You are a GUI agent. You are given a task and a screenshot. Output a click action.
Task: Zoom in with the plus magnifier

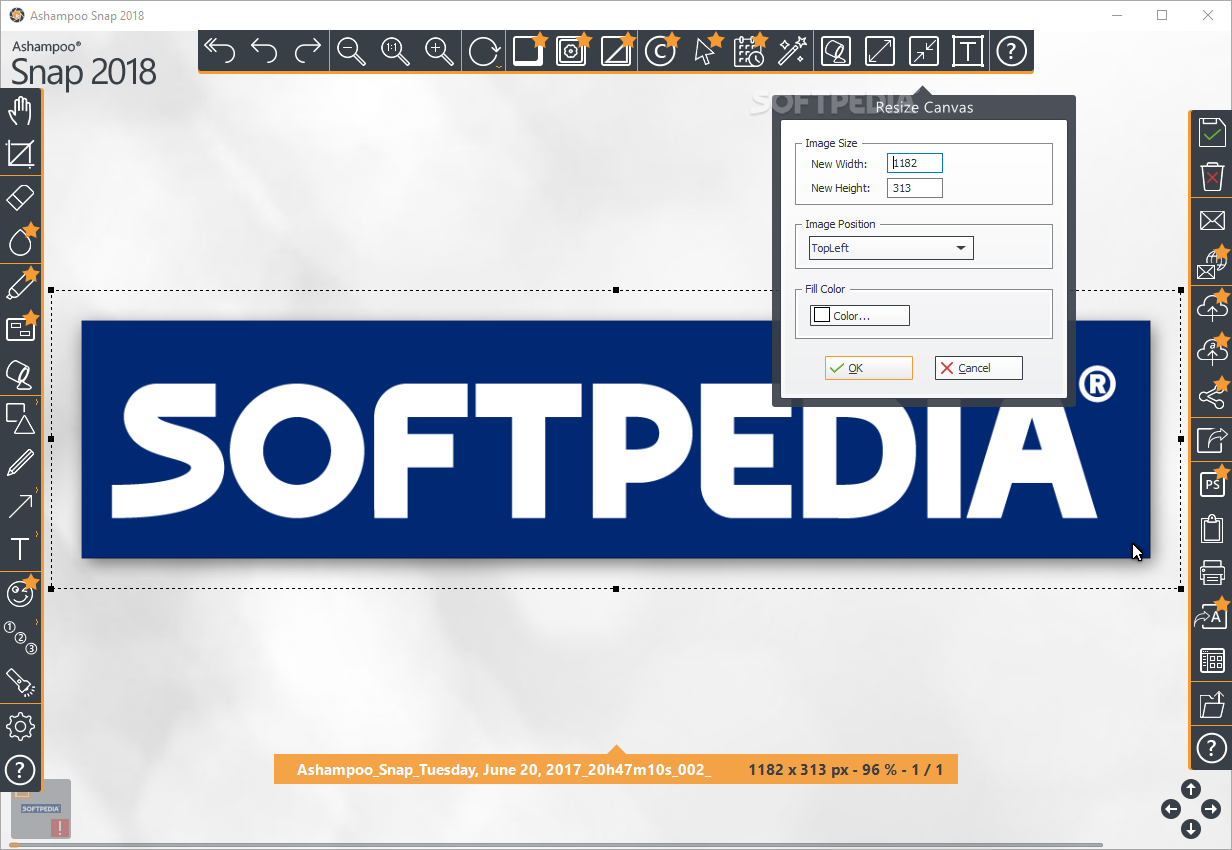point(440,51)
